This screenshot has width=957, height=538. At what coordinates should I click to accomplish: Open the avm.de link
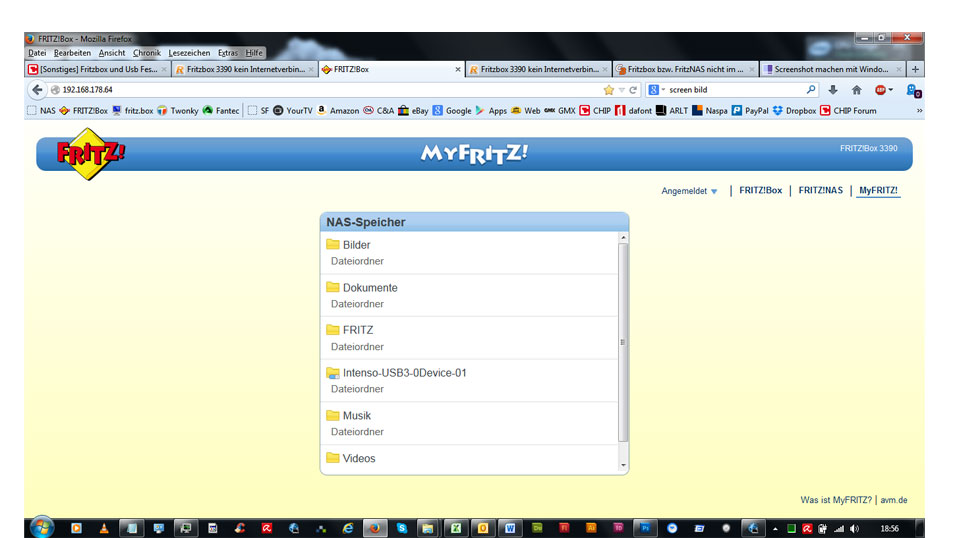click(894, 500)
